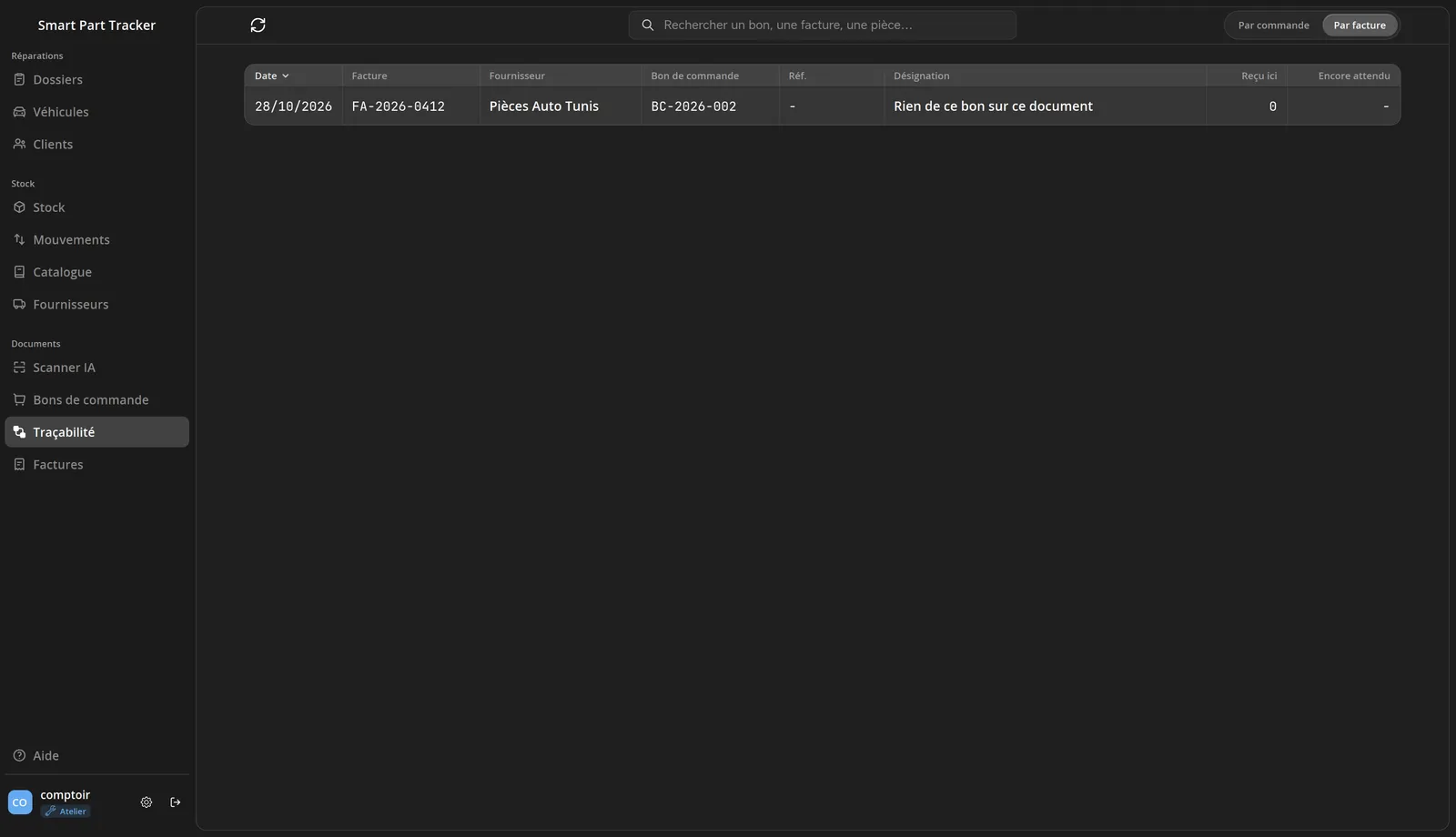Click the Aide question mark icon

pyautogui.click(x=19, y=756)
